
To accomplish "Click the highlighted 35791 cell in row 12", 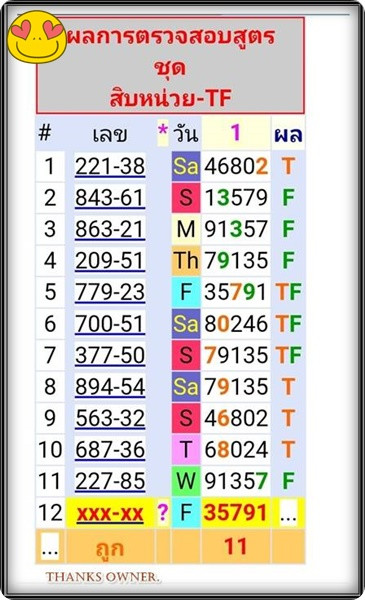I will pyautogui.click(x=236, y=513).
